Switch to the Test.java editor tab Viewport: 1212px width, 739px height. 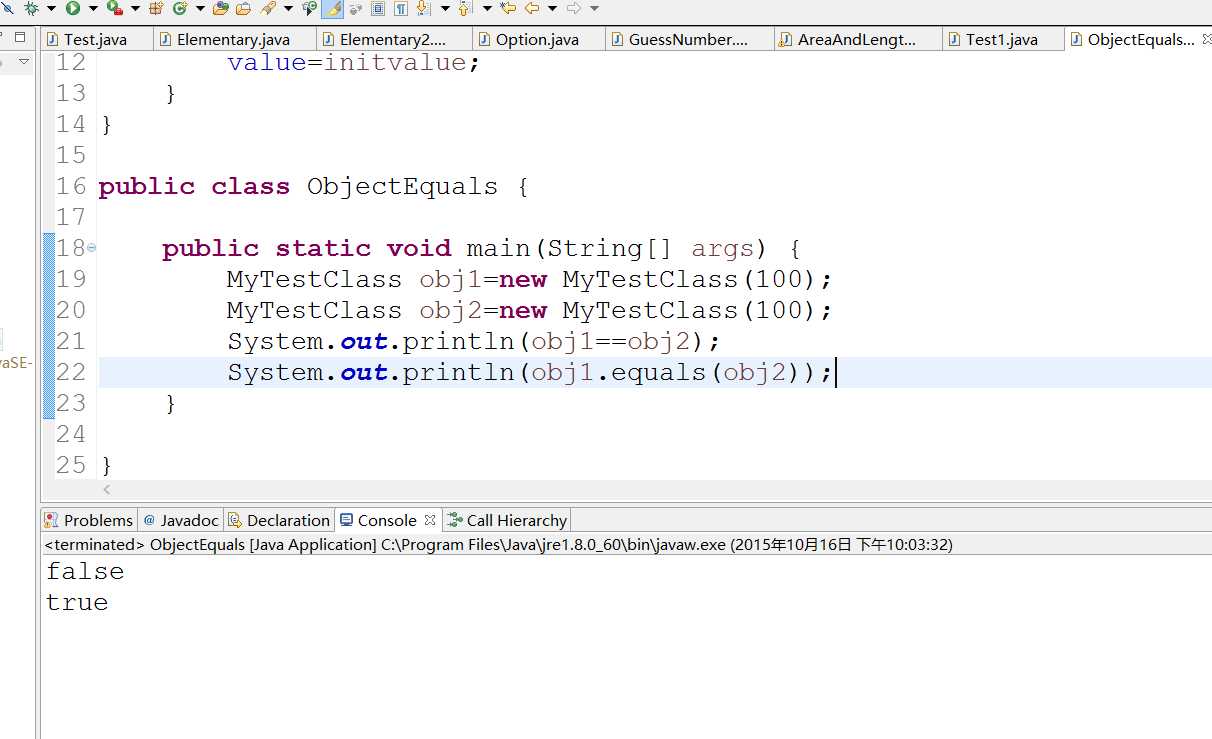click(x=96, y=40)
